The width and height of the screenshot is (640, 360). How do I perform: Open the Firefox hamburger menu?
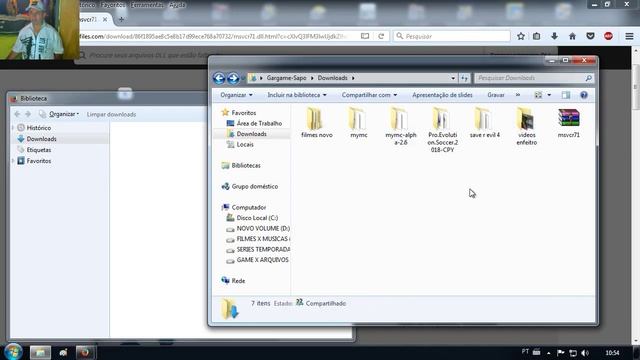[629, 36]
